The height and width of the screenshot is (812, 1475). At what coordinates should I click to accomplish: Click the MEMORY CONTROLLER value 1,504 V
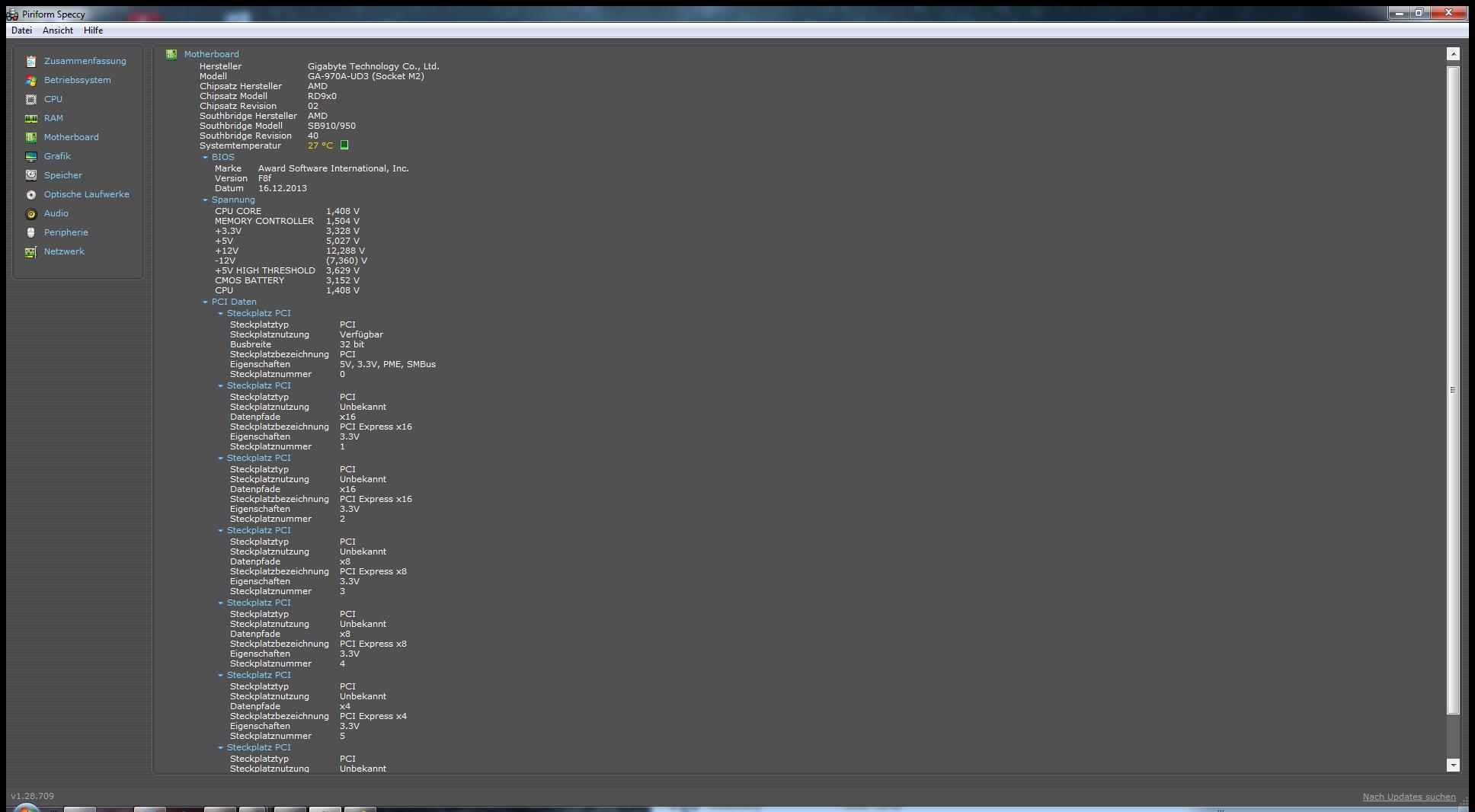[343, 221]
